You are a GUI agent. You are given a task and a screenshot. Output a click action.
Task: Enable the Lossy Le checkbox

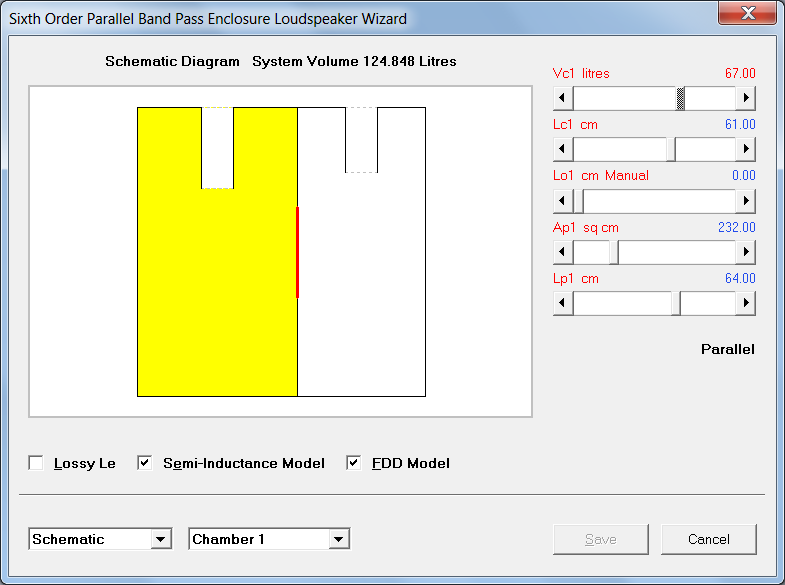point(36,463)
